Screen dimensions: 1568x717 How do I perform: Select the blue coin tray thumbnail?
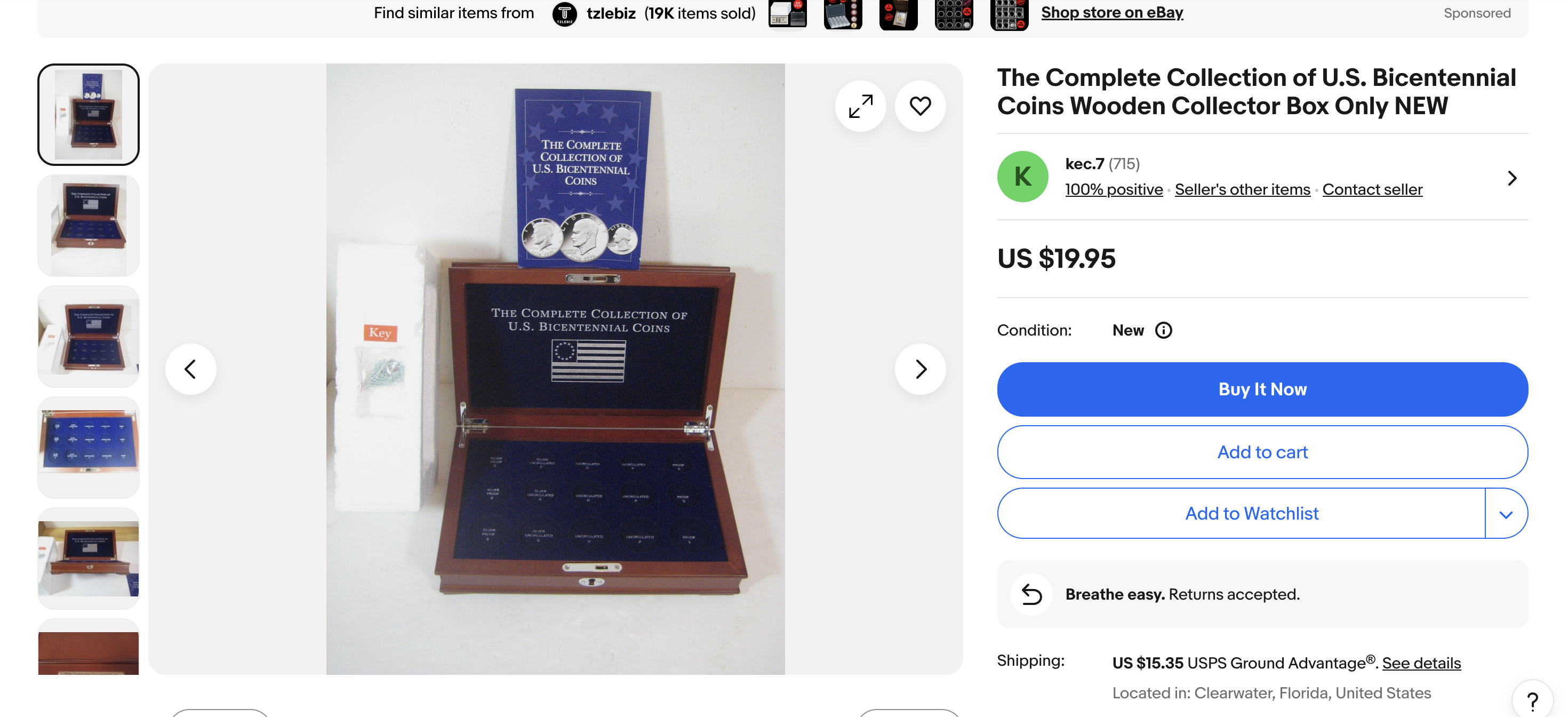click(x=88, y=448)
